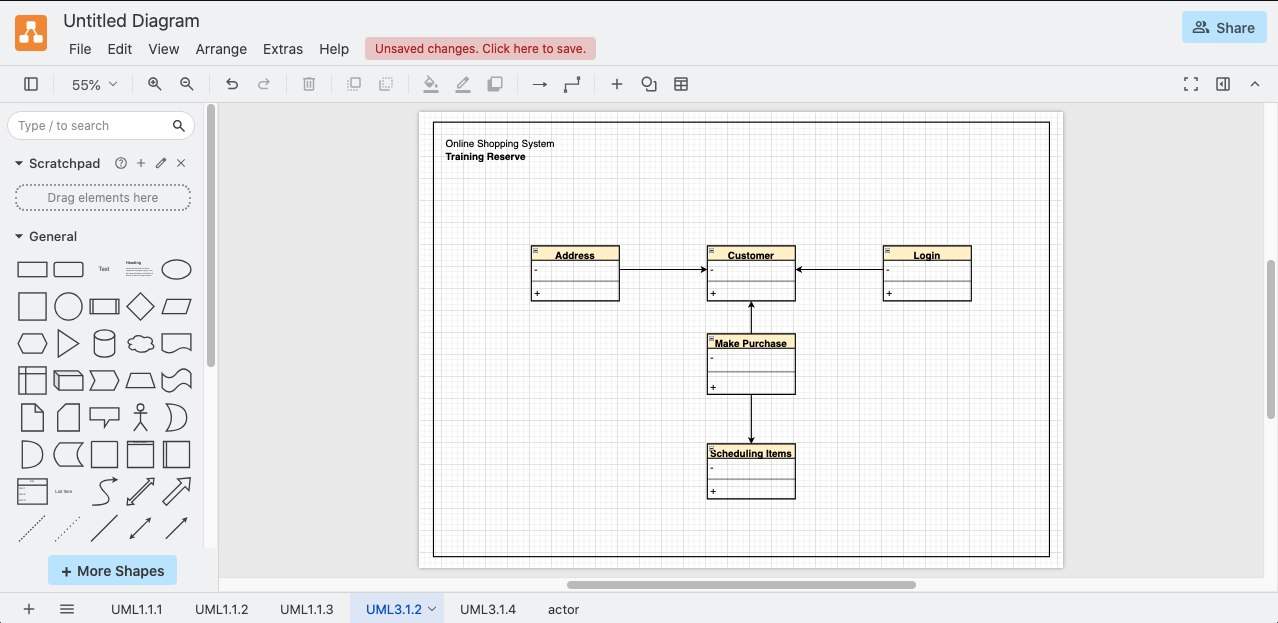
Task: Collapse the Scratchpad section
Action: pos(19,163)
